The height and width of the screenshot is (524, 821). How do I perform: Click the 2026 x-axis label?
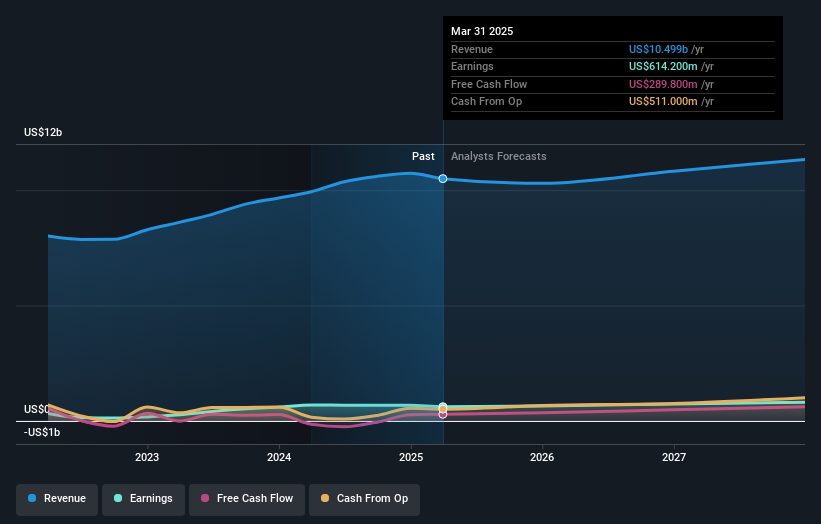click(542, 457)
